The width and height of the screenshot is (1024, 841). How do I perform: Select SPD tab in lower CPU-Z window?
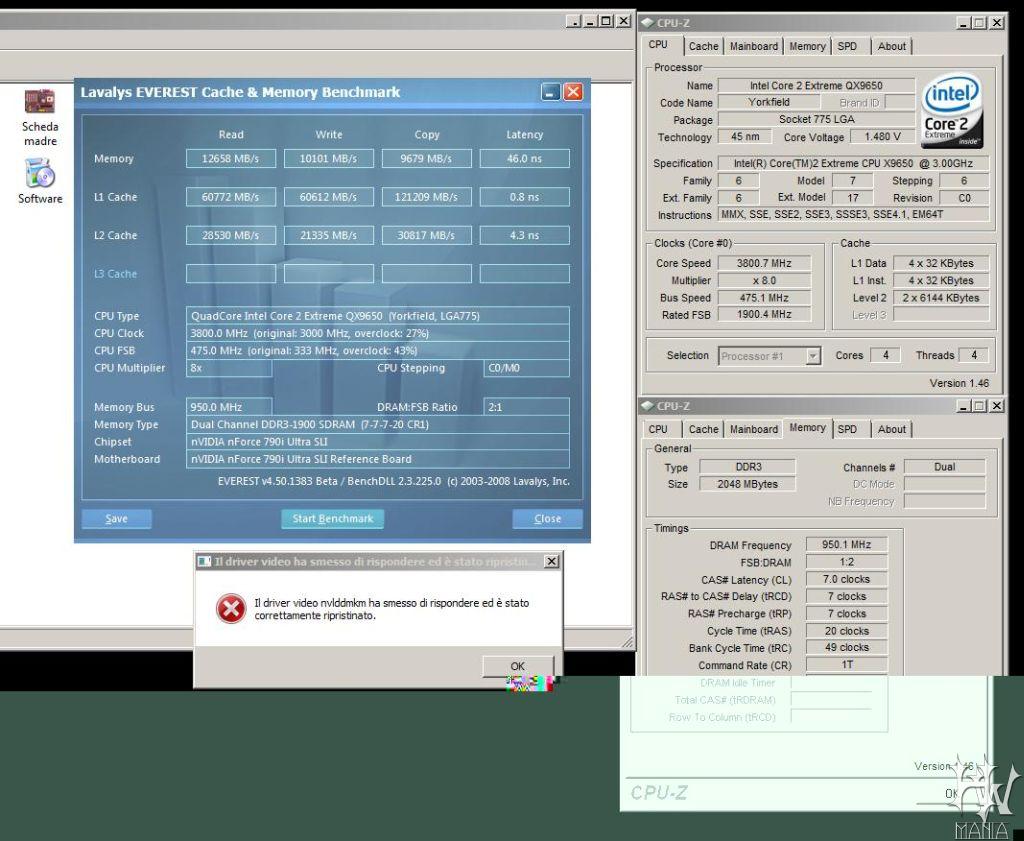[x=847, y=429]
